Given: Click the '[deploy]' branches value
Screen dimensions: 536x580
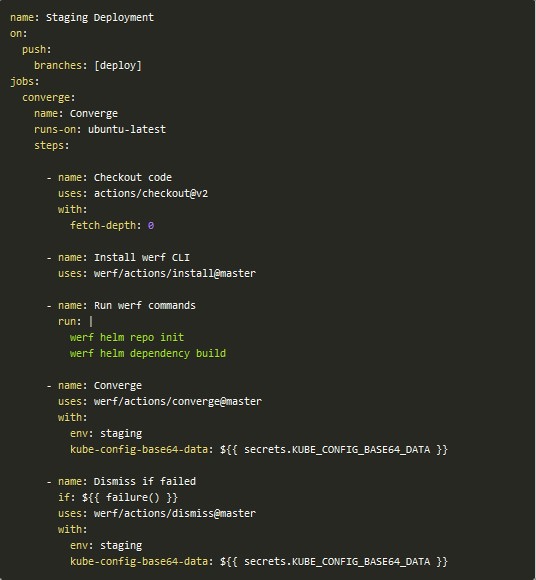Looking at the screenshot, I should tap(118, 65).
